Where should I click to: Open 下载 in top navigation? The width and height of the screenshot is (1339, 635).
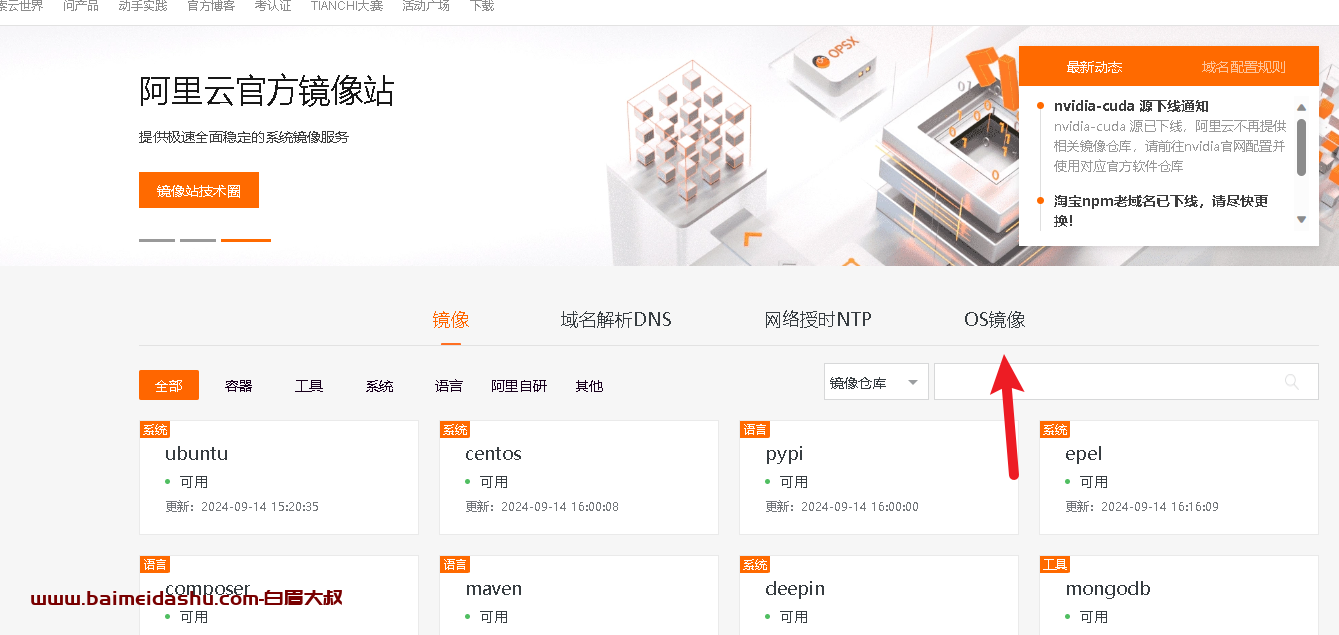pyautogui.click(x=481, y=6)
